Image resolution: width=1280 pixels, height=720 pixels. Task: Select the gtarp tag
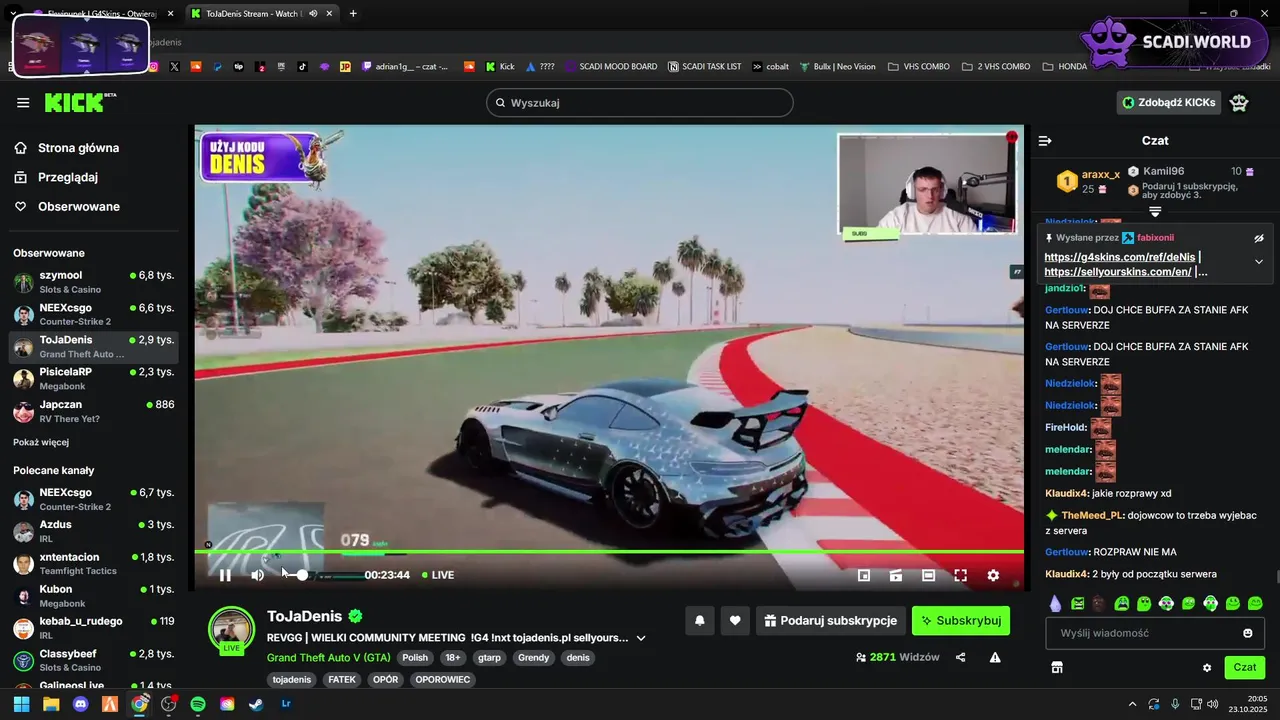tap(490, 658)
